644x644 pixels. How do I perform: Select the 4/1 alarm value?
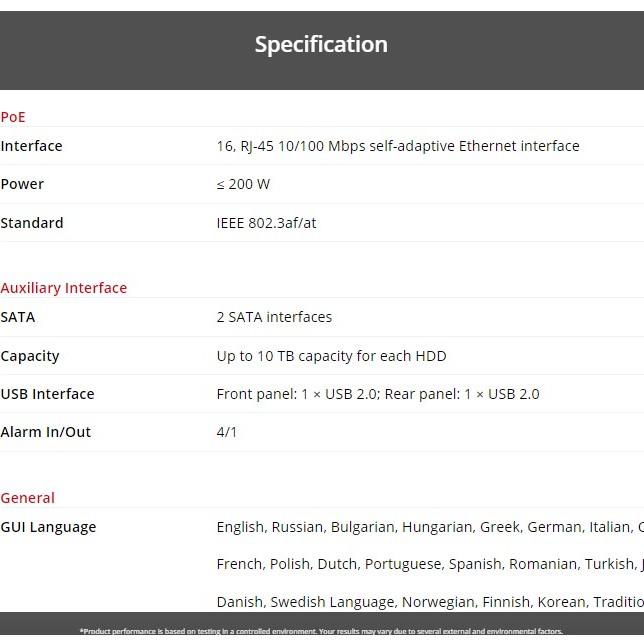pyautogui.click(x=227, y=432)
